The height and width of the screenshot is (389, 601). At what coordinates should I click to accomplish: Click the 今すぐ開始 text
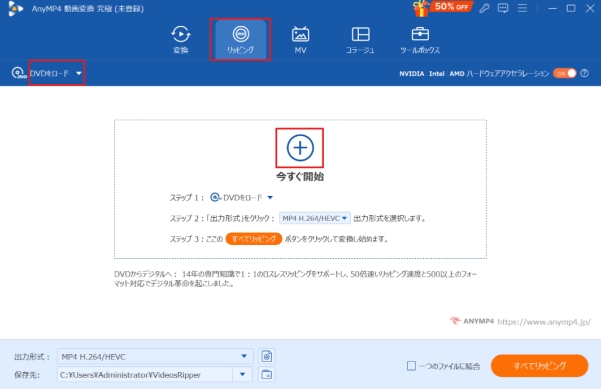click(x=300, y=177)
